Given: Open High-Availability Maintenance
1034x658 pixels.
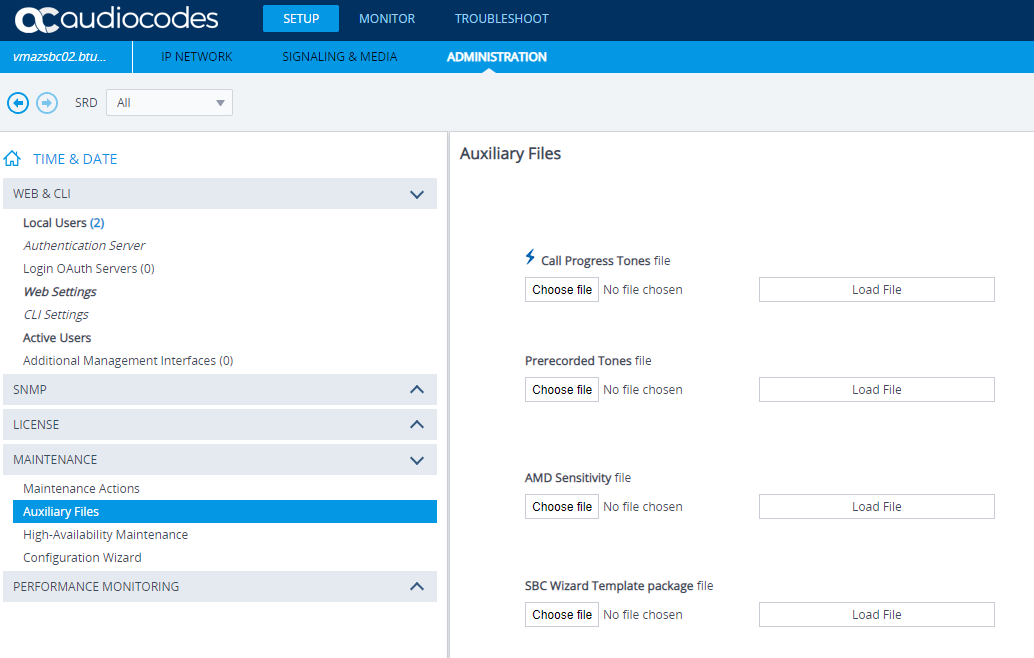Looking at the screenshot, I should coord(106,535).
